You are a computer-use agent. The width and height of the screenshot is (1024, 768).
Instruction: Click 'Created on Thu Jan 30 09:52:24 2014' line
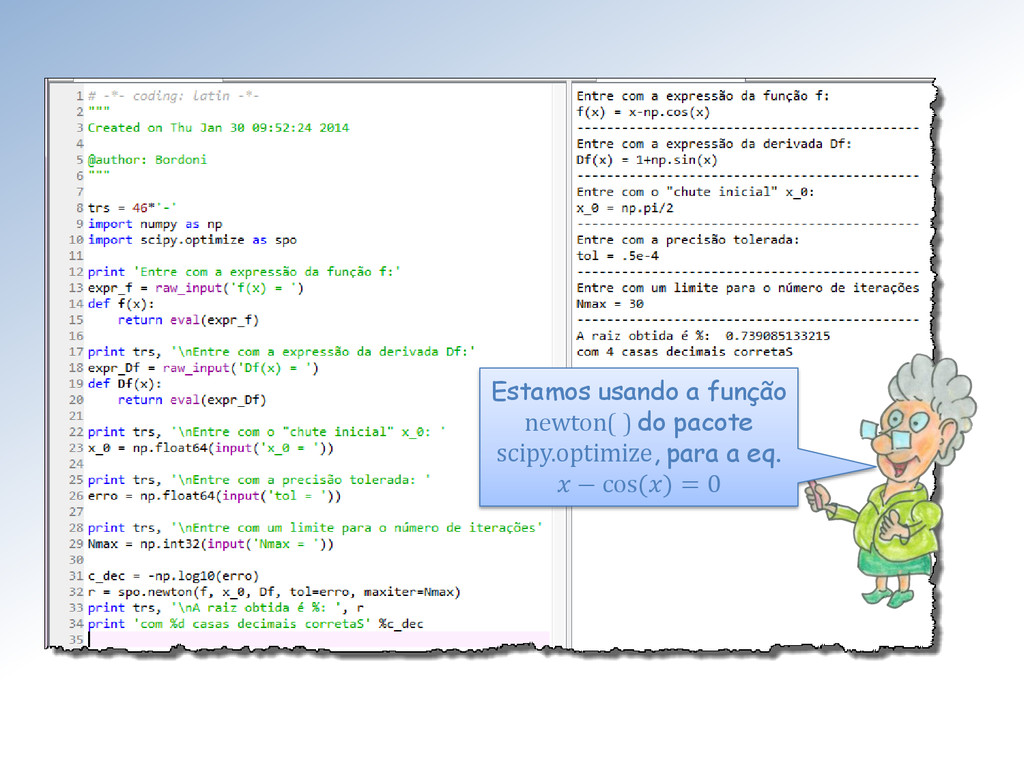[x=218, y=128]
